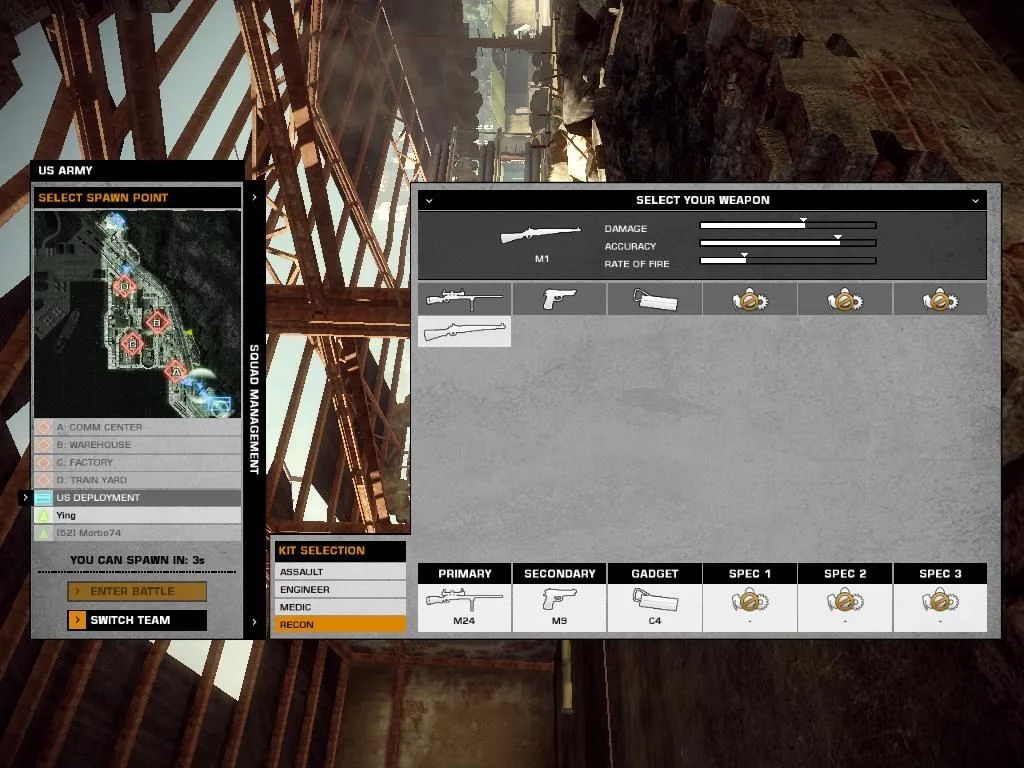Screen dimensions: 1024x768
Task: Click the Switch Team button
Action: click(137, 620)
